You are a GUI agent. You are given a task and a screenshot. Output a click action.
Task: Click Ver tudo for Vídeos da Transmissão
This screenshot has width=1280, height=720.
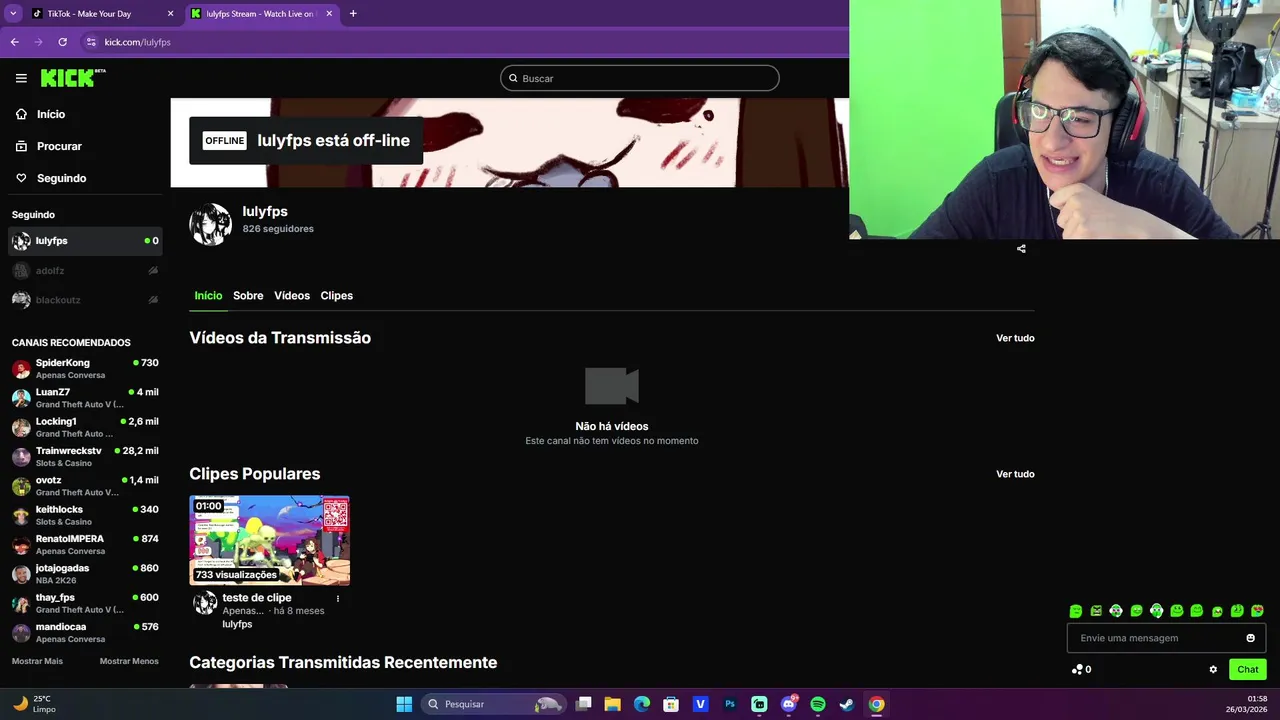[1015, 338]
